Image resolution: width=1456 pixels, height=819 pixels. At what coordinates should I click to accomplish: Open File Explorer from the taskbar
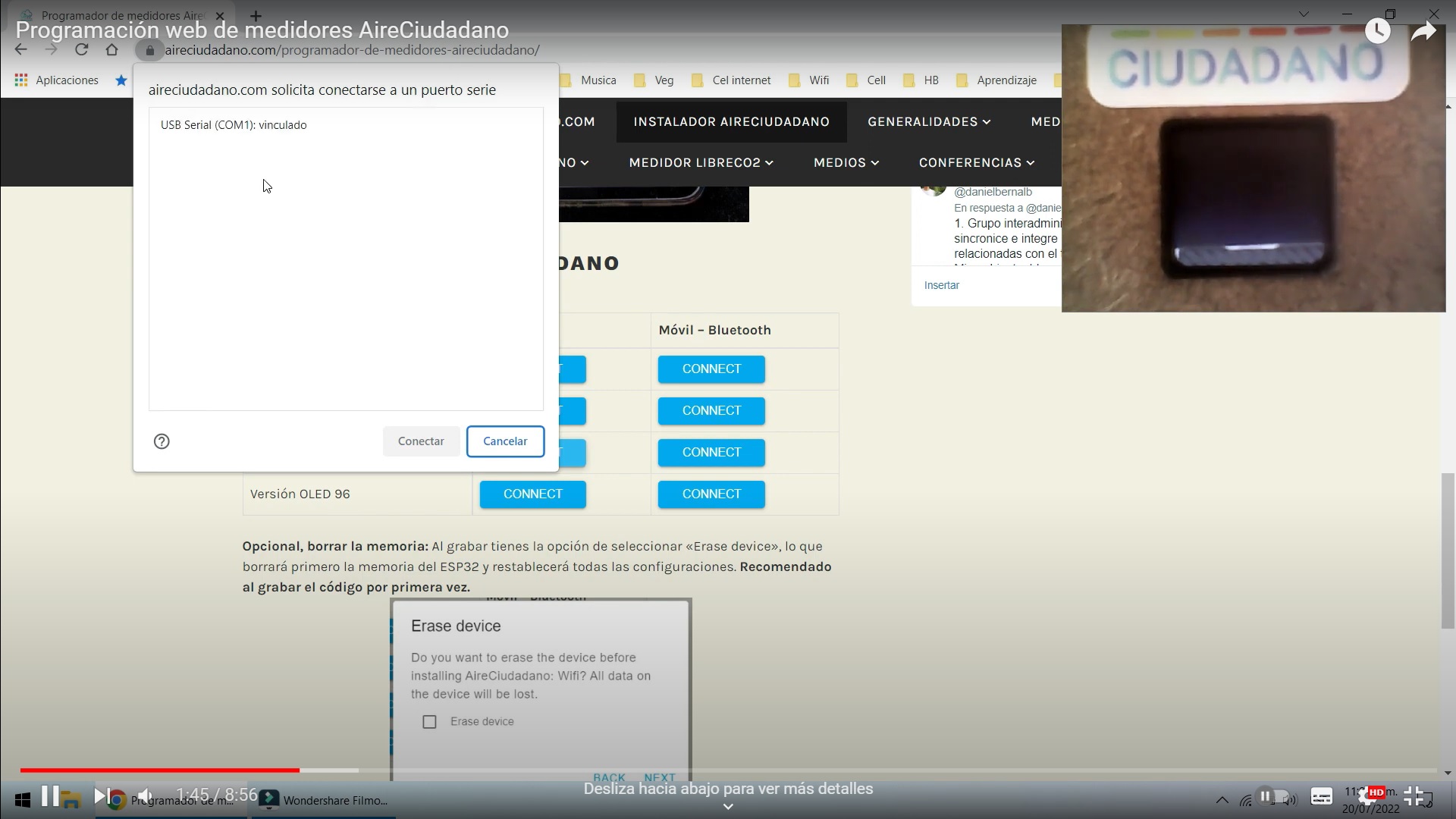71,800
